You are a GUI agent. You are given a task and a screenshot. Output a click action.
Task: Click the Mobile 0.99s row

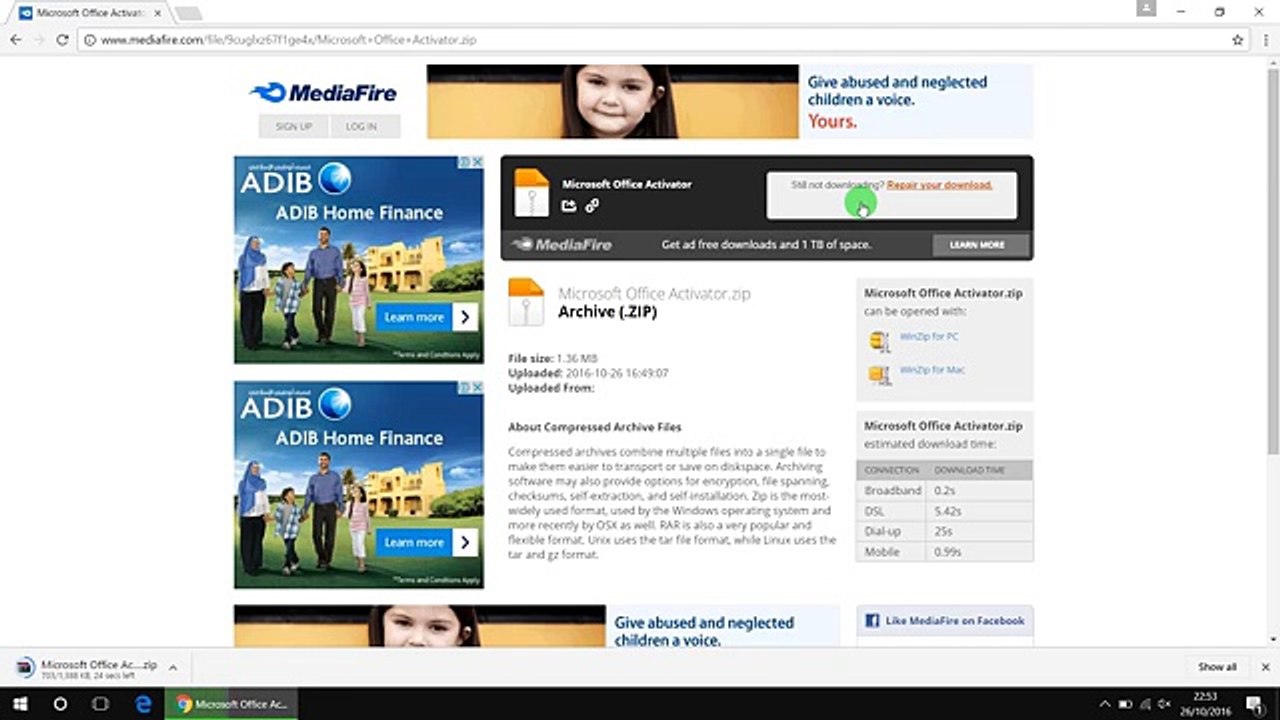(x=945, y=551)
